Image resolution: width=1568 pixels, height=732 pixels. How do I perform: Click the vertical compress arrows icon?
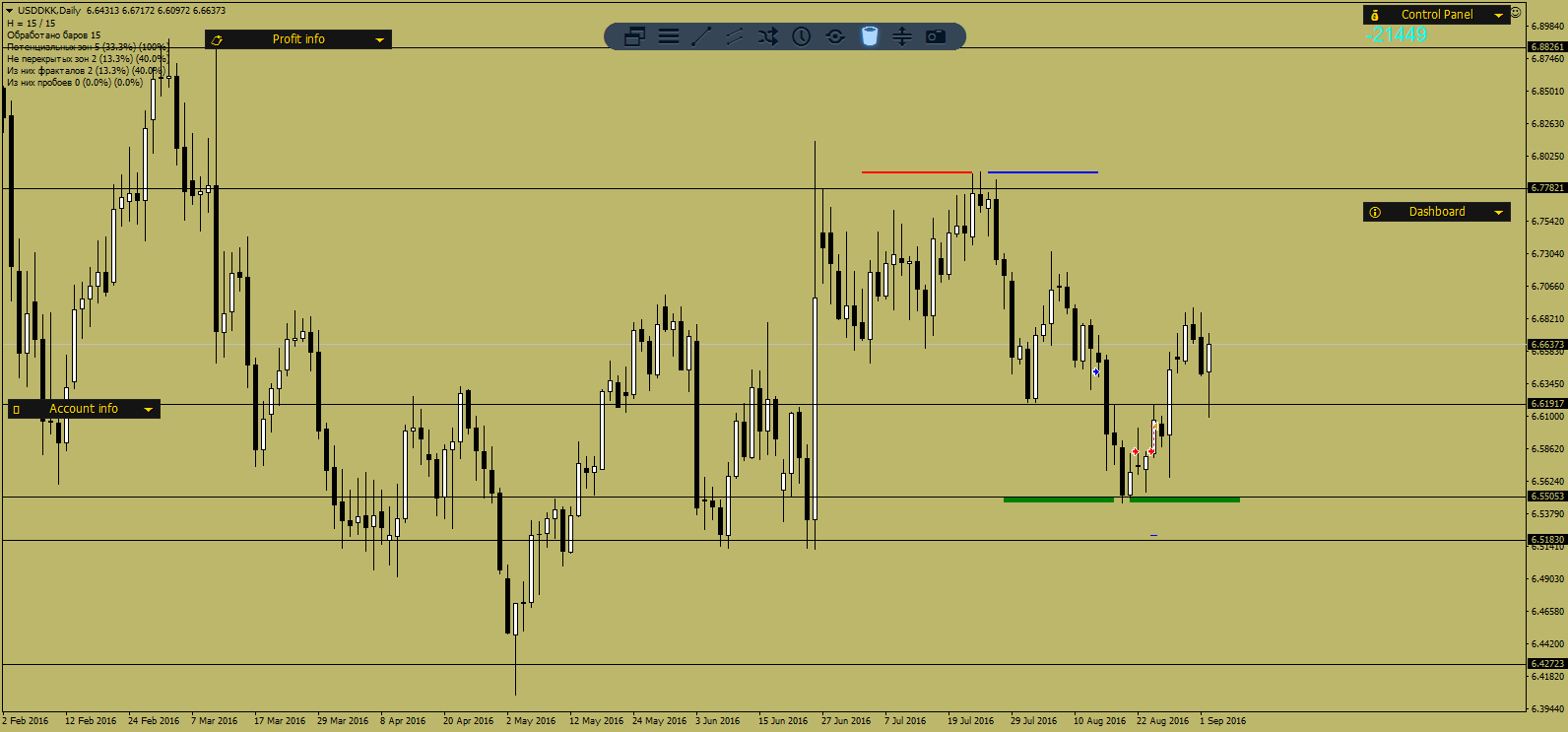(902, 36)
